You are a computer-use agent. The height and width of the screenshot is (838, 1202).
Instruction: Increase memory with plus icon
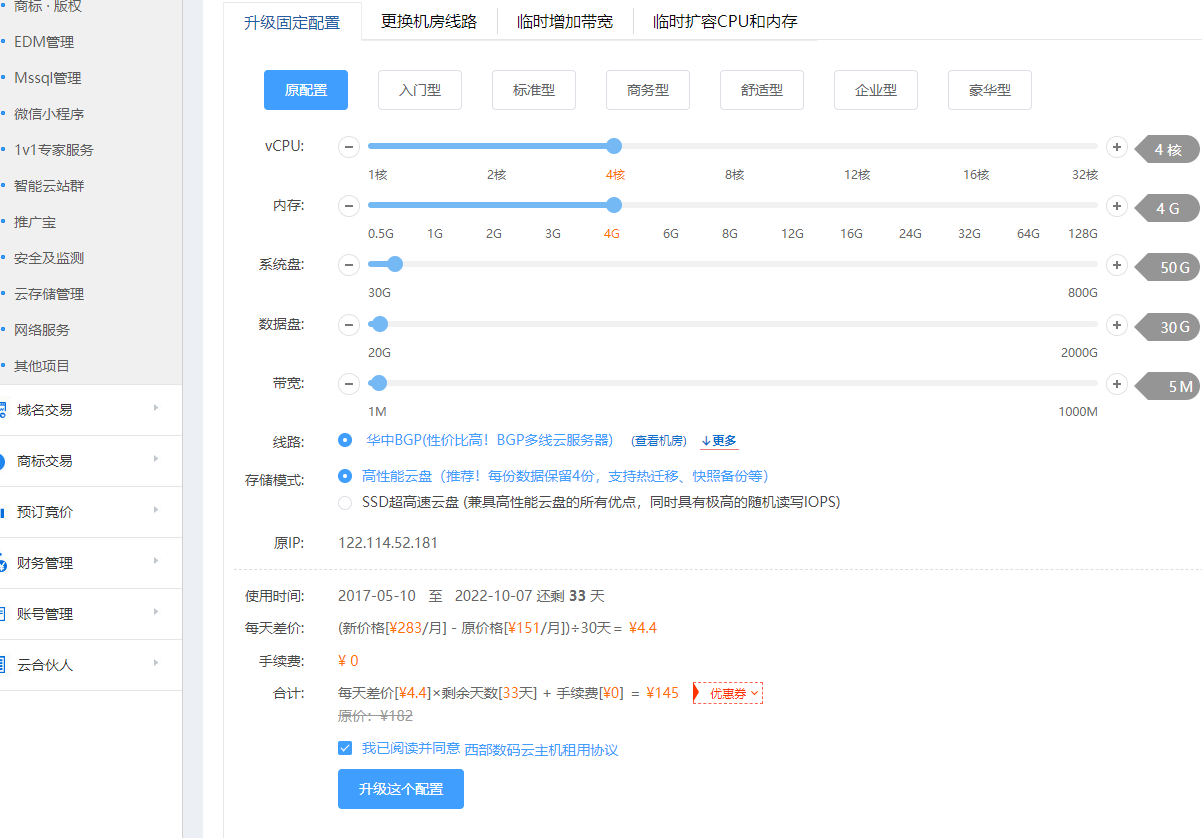point(1117,206)
